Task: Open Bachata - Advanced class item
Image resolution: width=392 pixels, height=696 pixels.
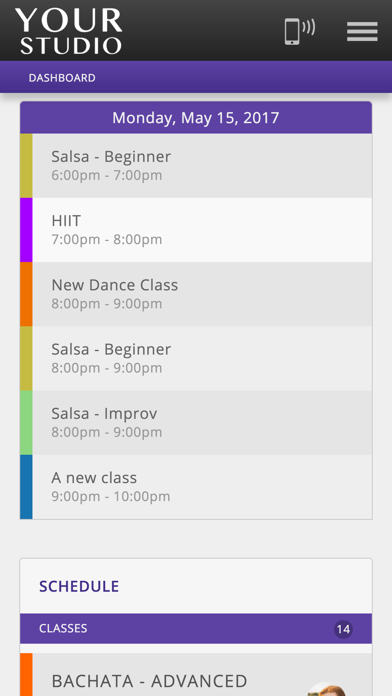Action: tap(196, 675)
